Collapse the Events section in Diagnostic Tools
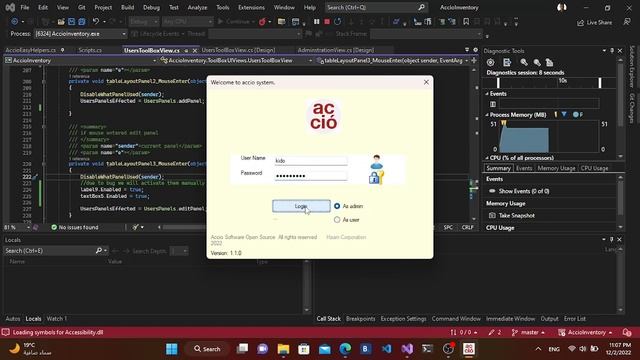 point(487,94)
